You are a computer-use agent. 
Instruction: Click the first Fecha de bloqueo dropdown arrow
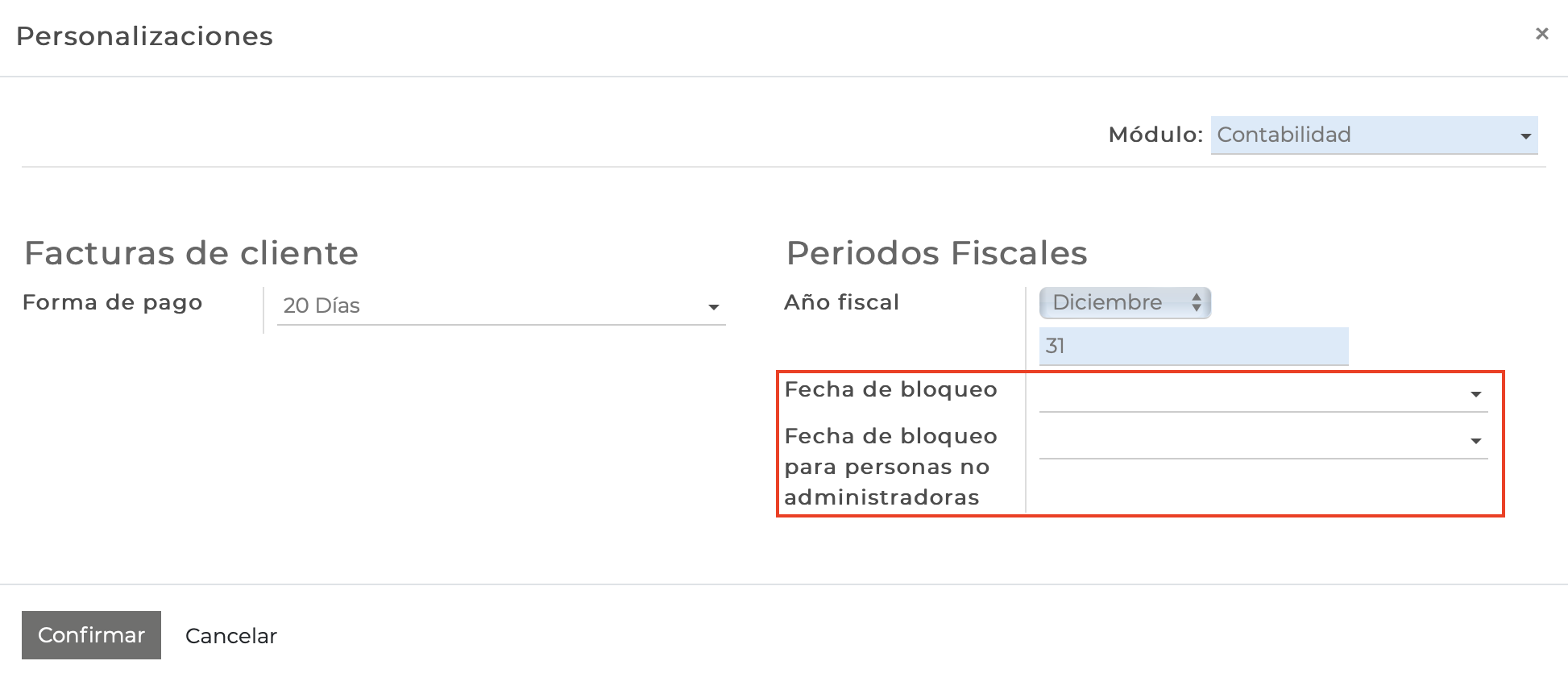pyautogui.click(x=1476, y=394)
